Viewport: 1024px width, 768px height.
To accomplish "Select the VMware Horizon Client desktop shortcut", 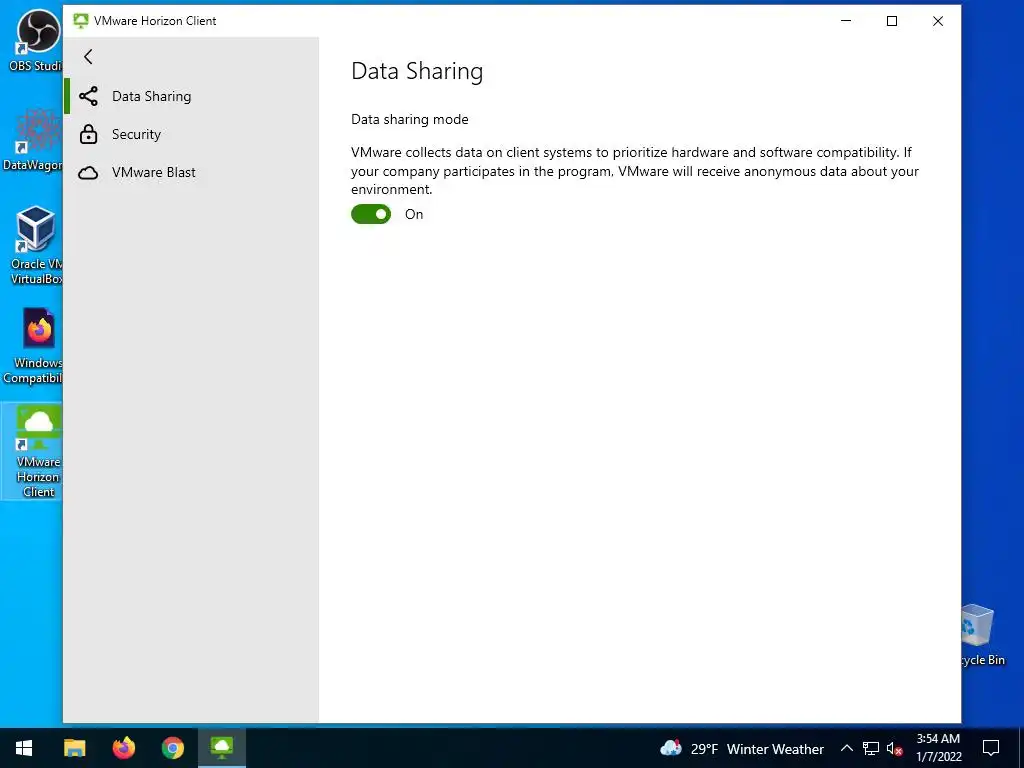I will [x=33, y=451].
